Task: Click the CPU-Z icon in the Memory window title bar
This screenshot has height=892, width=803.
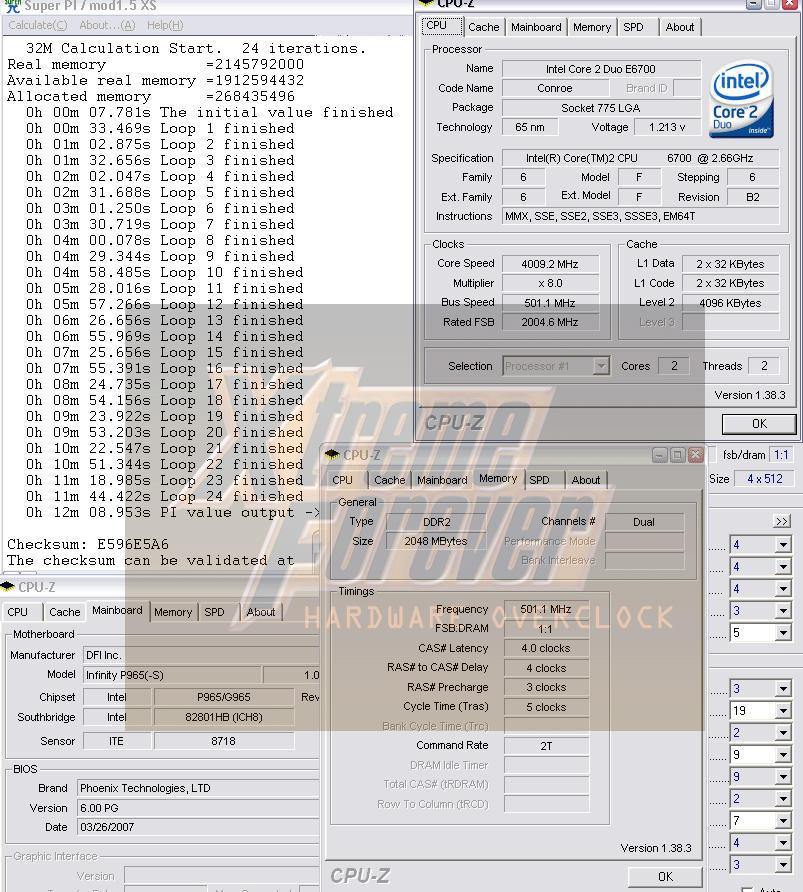Action: [x=332, y=455]
